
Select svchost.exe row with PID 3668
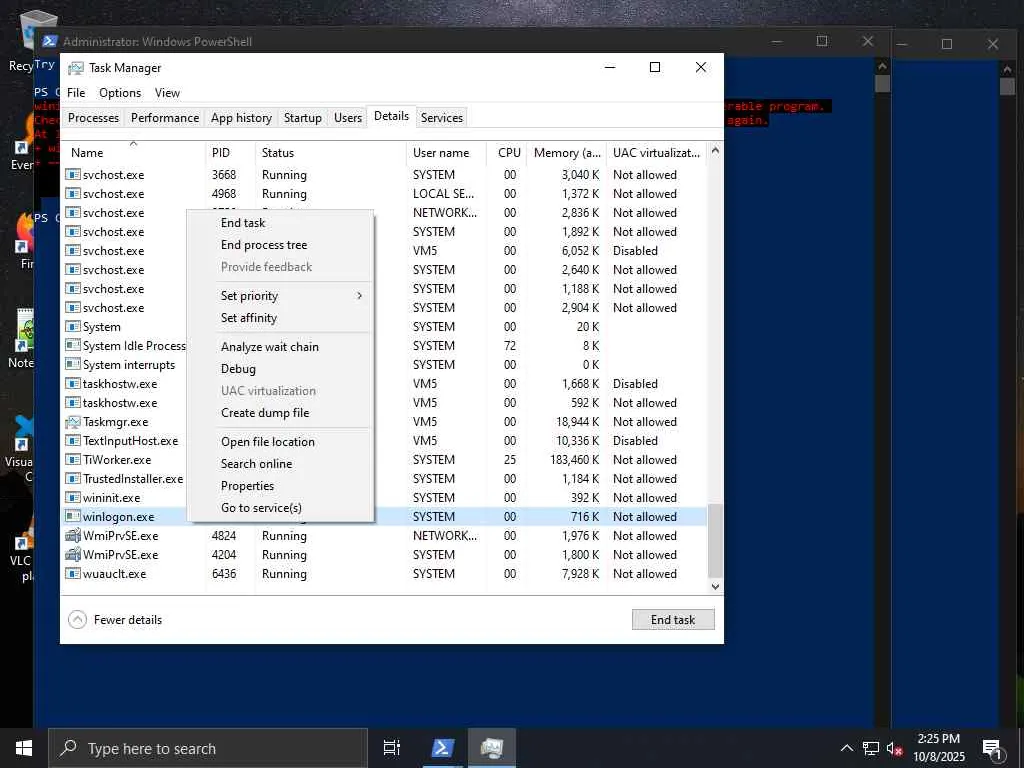pos(384,174)
